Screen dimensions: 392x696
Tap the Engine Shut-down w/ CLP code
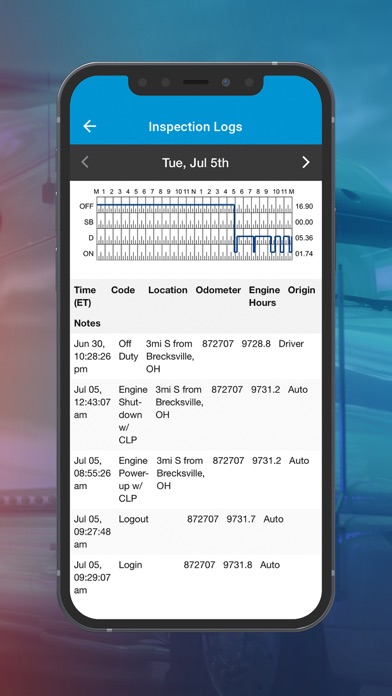point(133,415)
